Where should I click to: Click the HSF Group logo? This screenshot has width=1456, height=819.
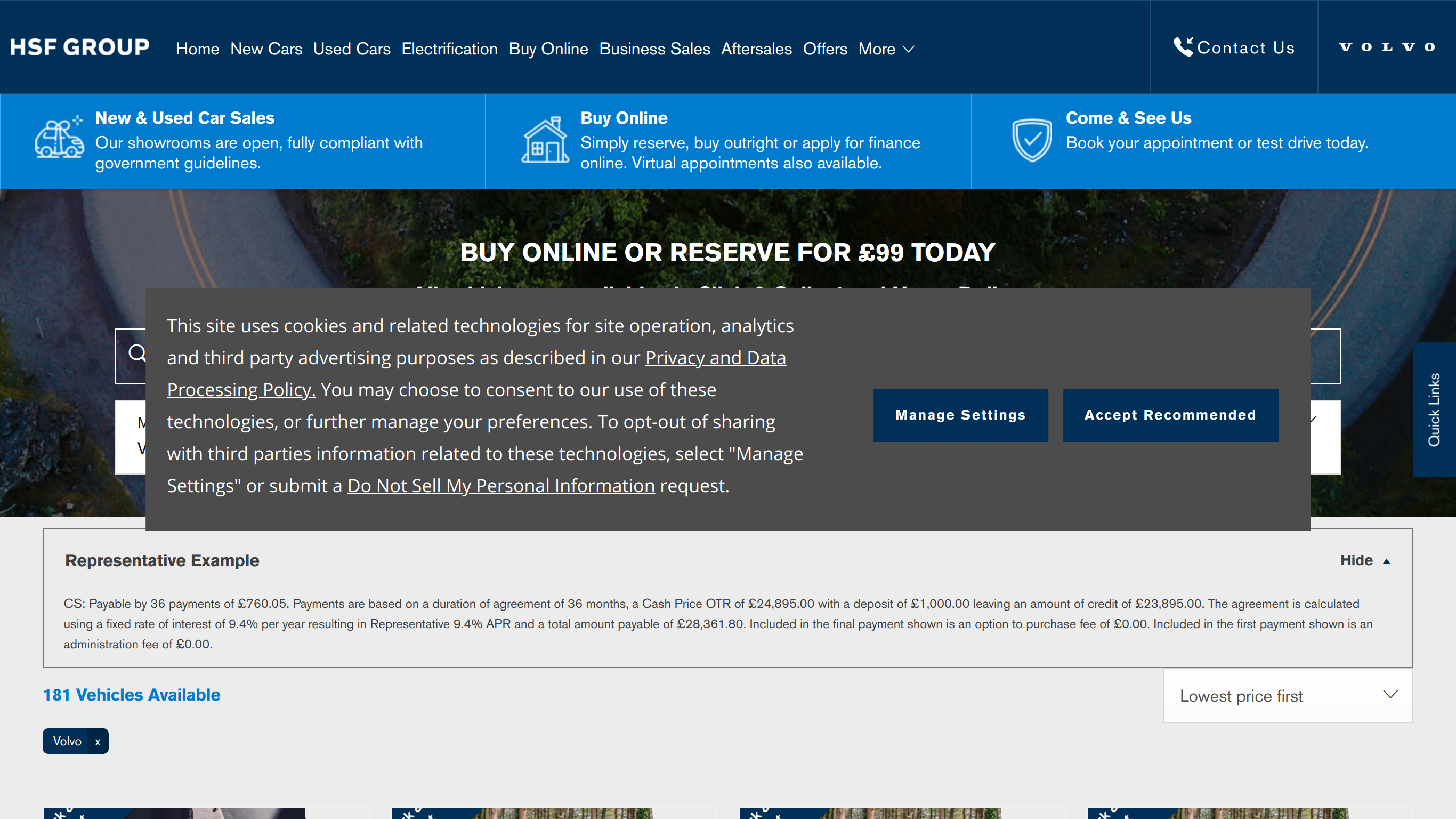coord(80,47)
